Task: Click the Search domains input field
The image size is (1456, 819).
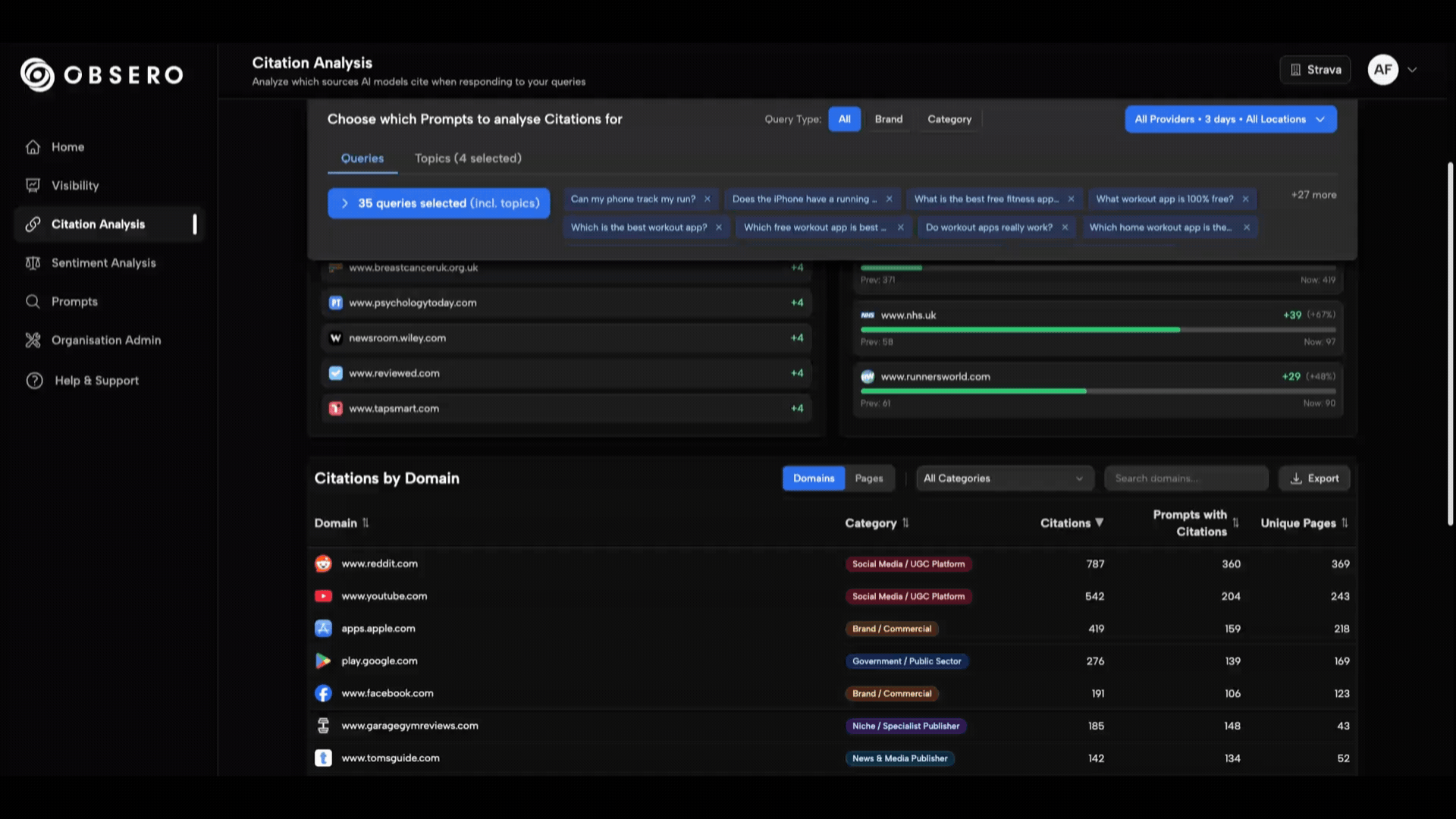Action: 1185,479
